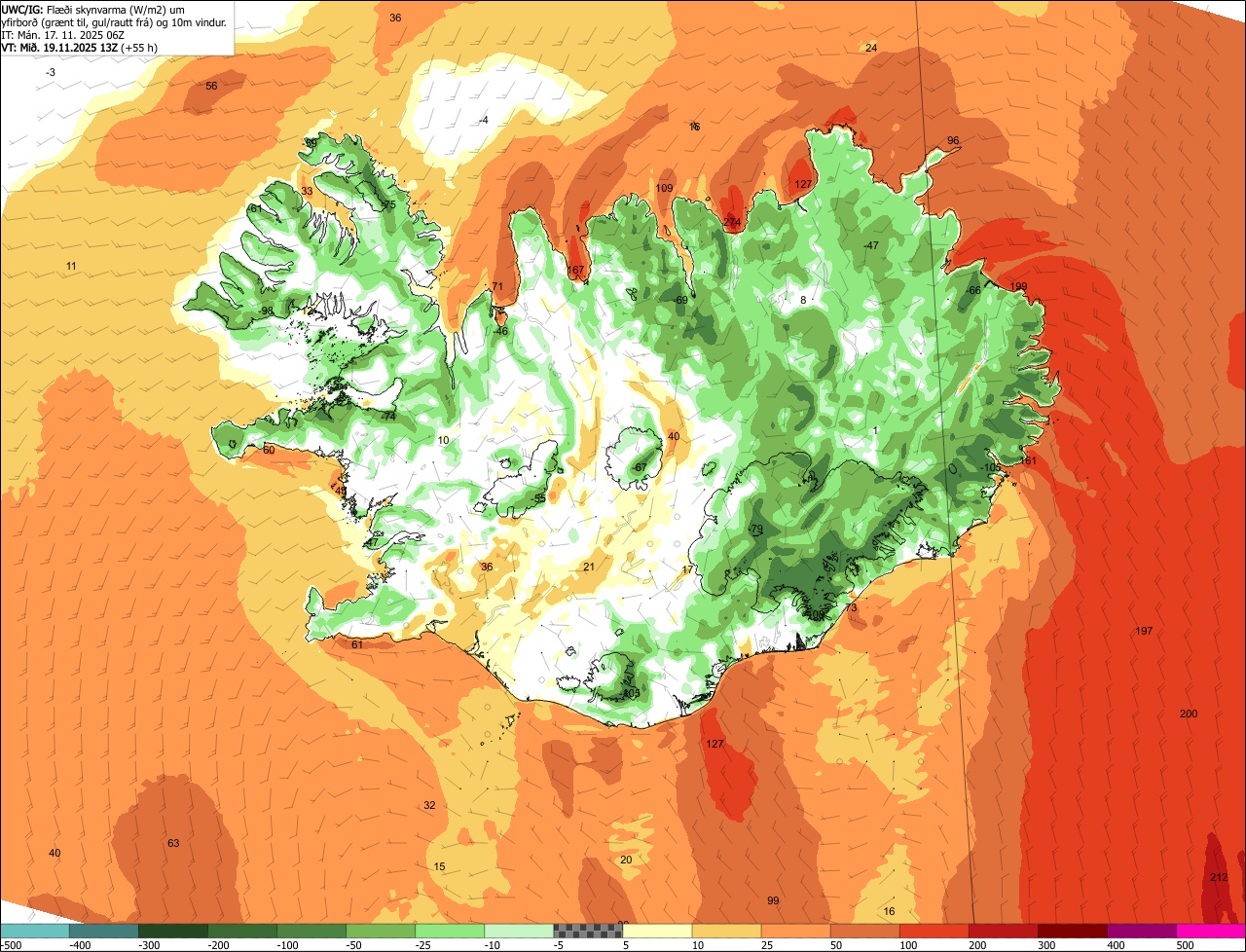Click the -74 value on the map
Screen dimensions: 1246x952
(387, 416)
